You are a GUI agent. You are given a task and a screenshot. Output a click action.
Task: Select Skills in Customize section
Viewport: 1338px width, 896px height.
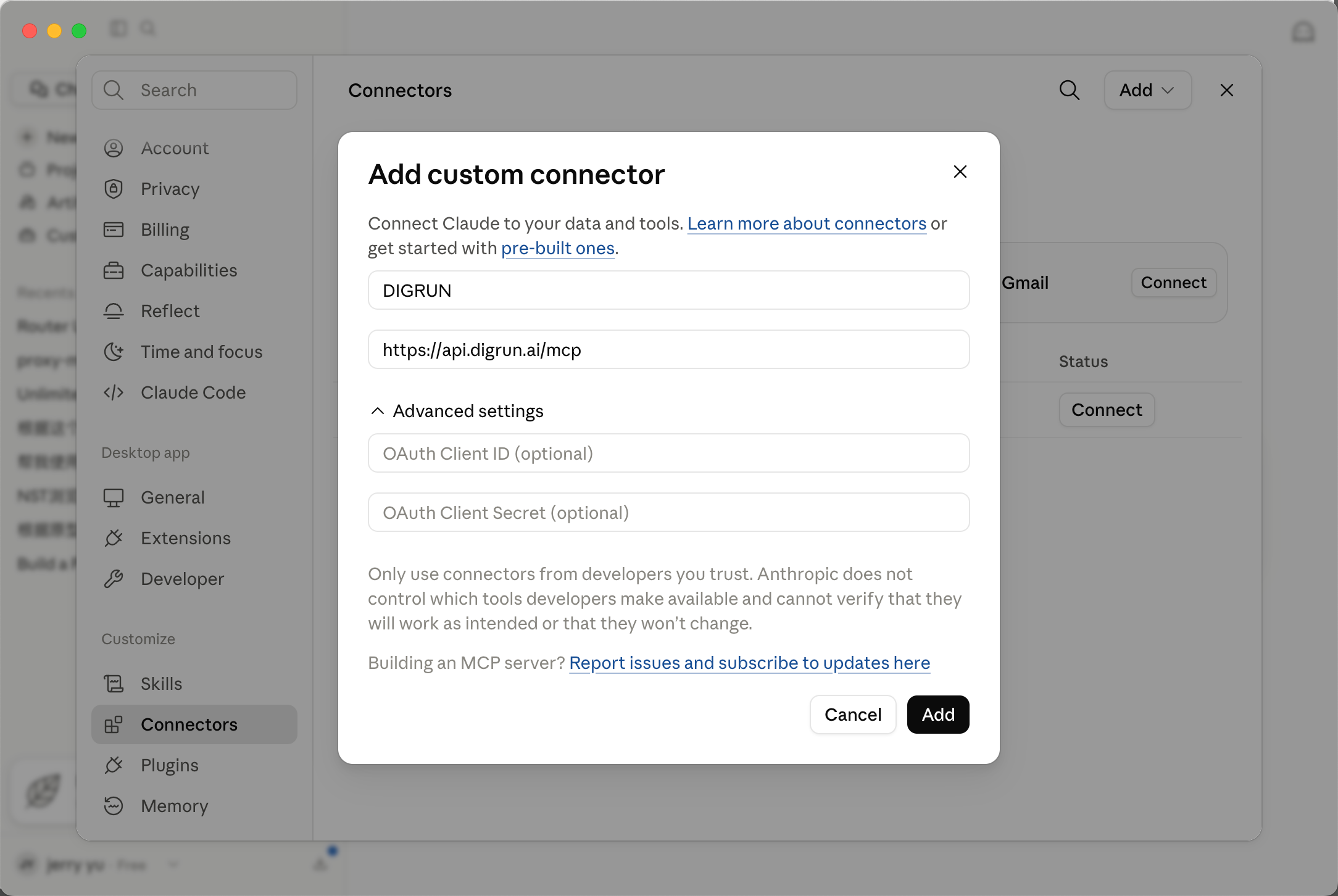point(194,684)
